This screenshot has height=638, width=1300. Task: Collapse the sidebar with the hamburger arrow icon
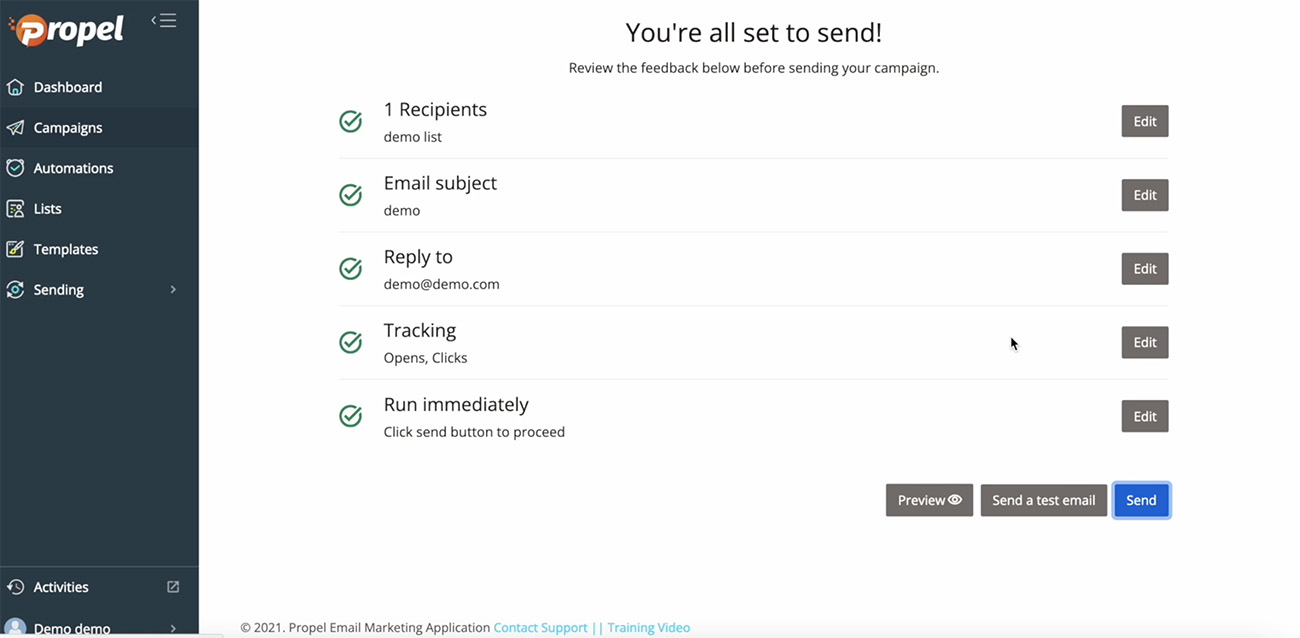pyautogui.click(x=164, y=20)
